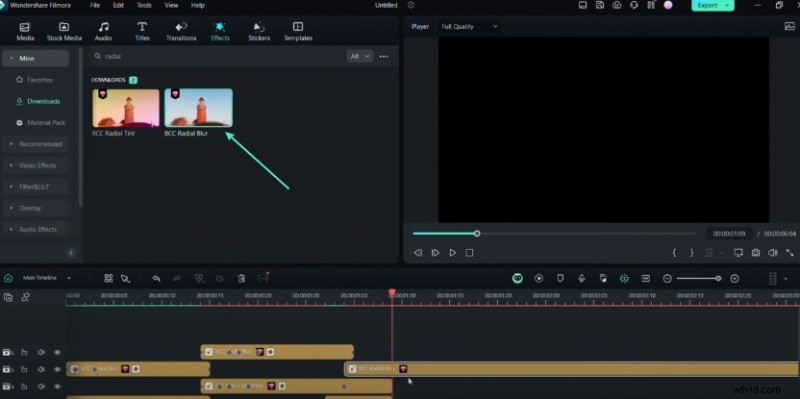The height and width of the screenshot is (399, 800).
Task: Switch to the Templates tab
Action: coord(298,32)
